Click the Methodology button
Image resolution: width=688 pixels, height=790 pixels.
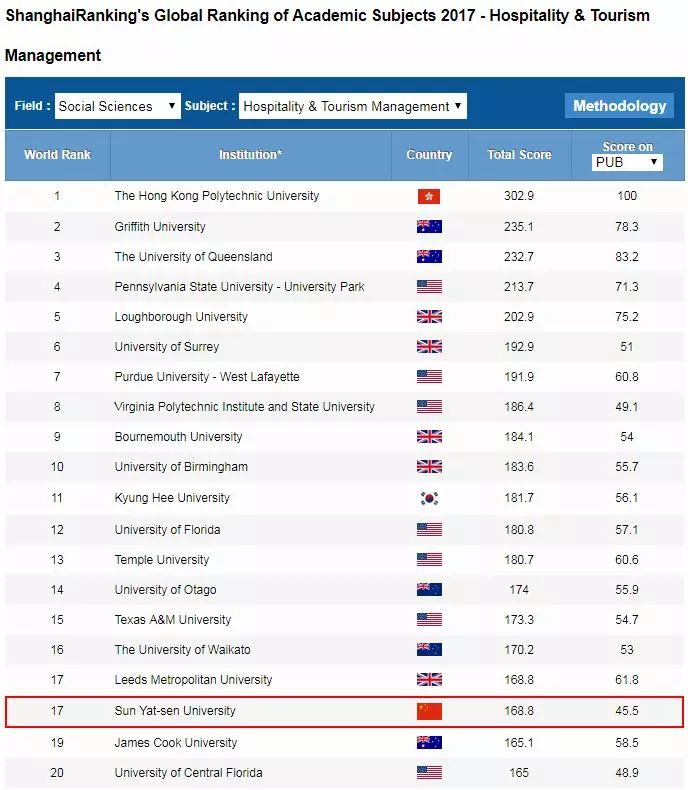(619, 106)
